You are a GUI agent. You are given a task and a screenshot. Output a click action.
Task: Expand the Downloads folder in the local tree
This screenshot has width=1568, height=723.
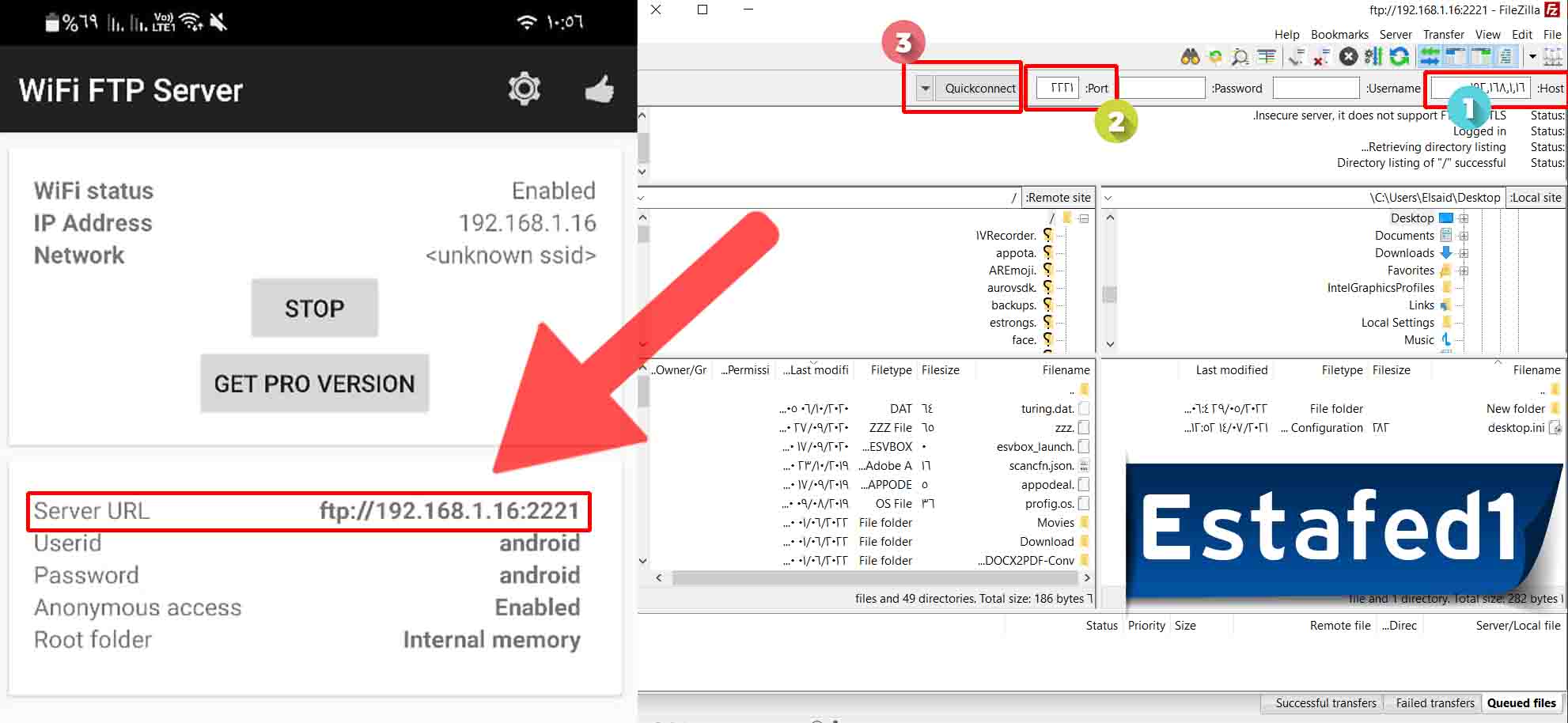click(x=1464, y=253)
